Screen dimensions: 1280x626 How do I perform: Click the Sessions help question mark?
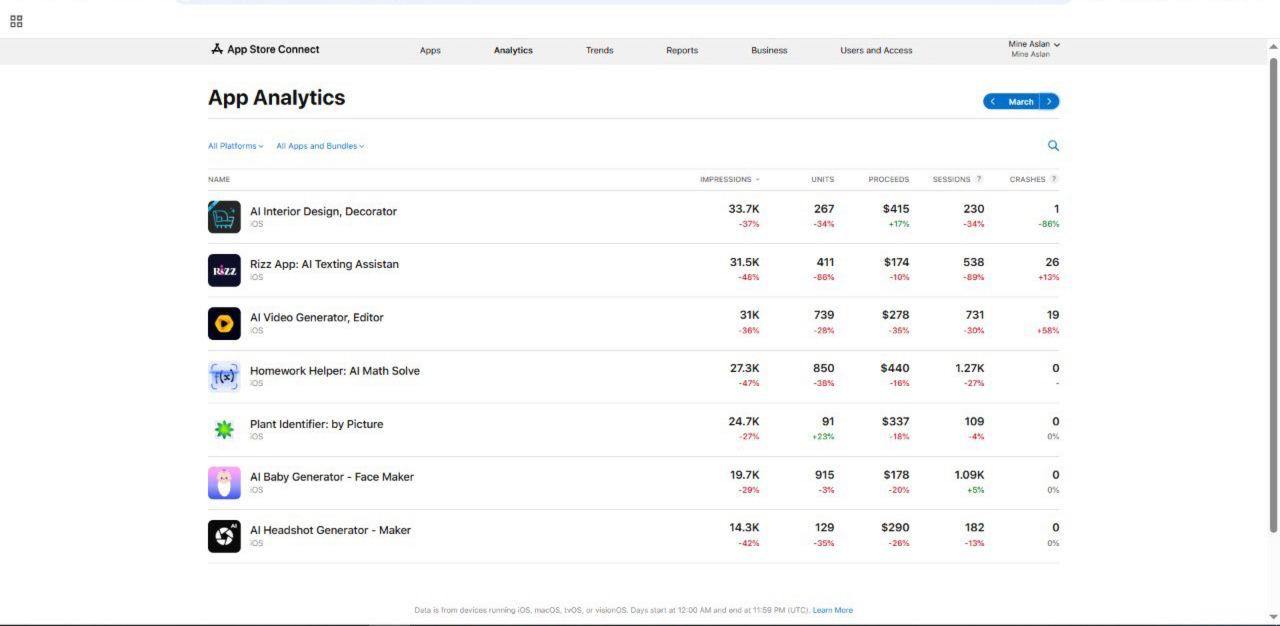[x=979, y=179]
